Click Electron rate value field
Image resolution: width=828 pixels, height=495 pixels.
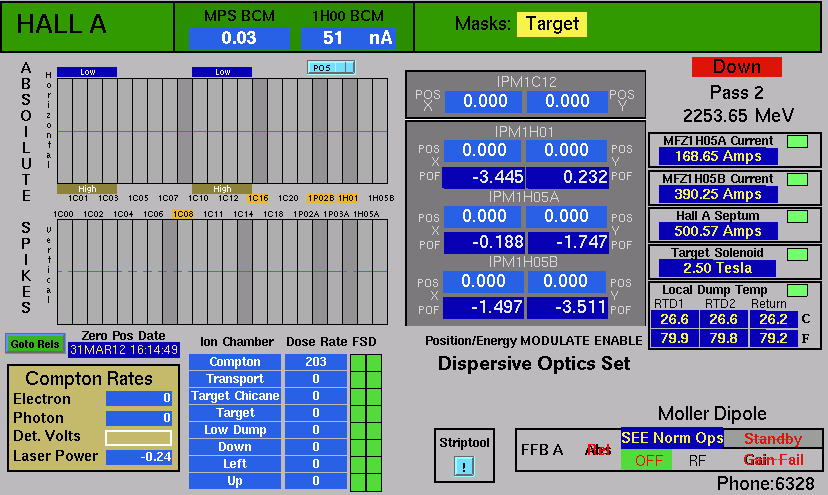pyautogui.click(x=138, y=398)
